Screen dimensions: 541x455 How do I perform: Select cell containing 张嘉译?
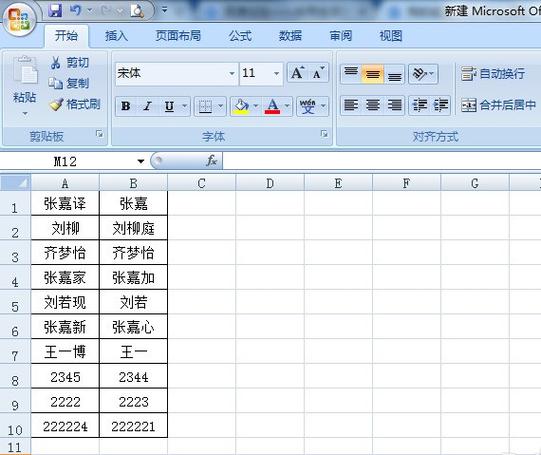pos(65,204)
